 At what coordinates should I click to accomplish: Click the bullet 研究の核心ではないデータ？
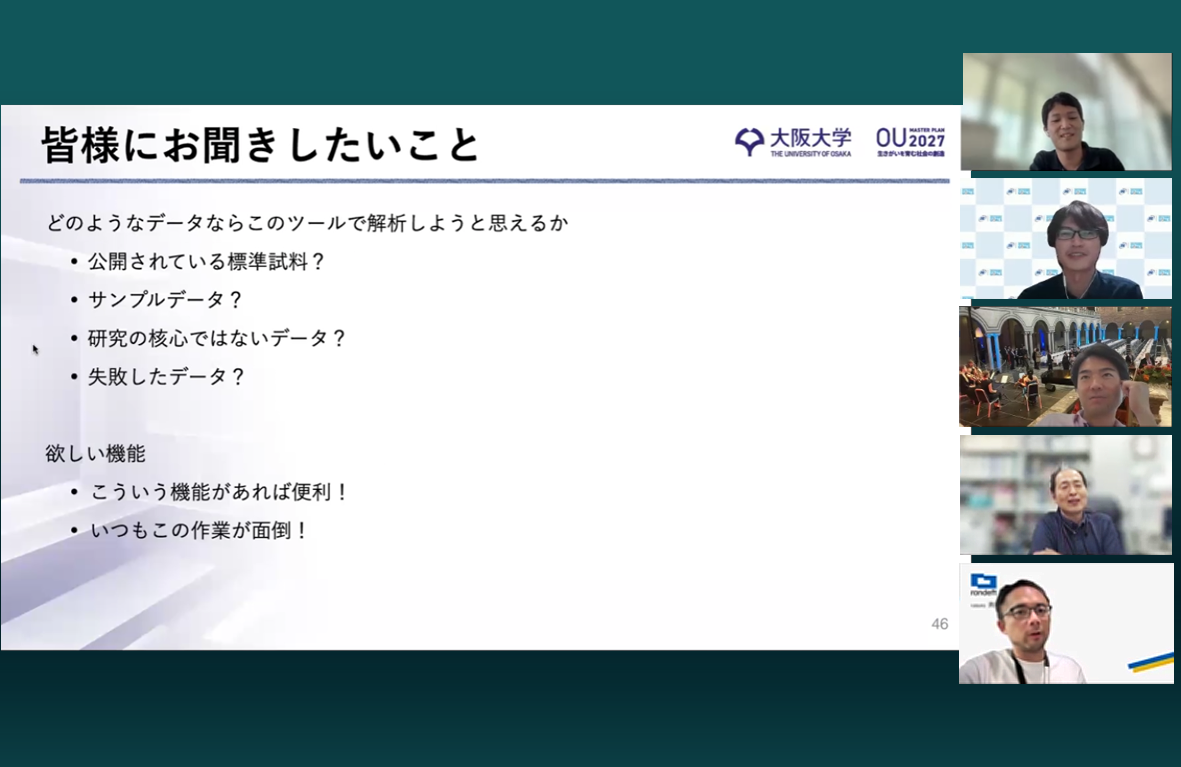click(217, 338)
